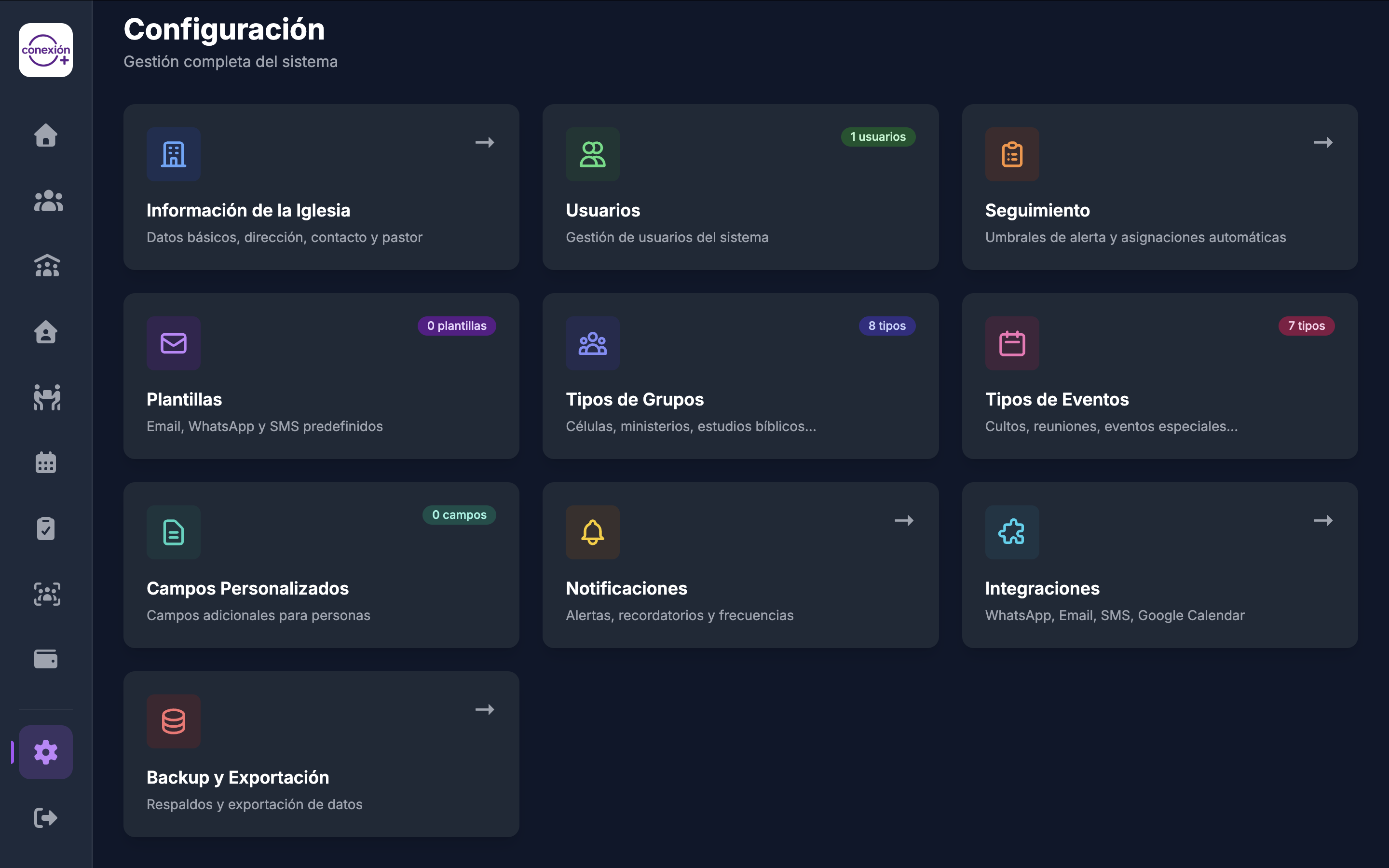Screen dimensions: 1389x868
Task: Click the 8 tipos badge on Tipos de Grupos
Action: (x=886, y=325)
